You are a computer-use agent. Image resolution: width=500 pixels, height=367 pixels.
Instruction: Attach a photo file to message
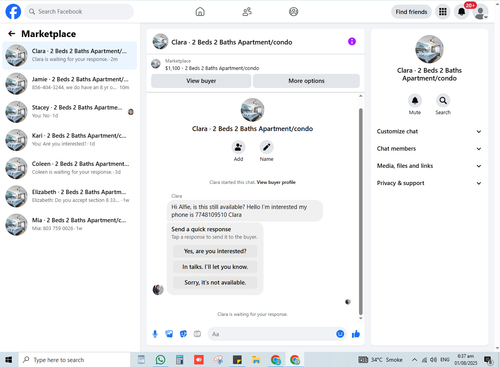[x=169, y=334]
